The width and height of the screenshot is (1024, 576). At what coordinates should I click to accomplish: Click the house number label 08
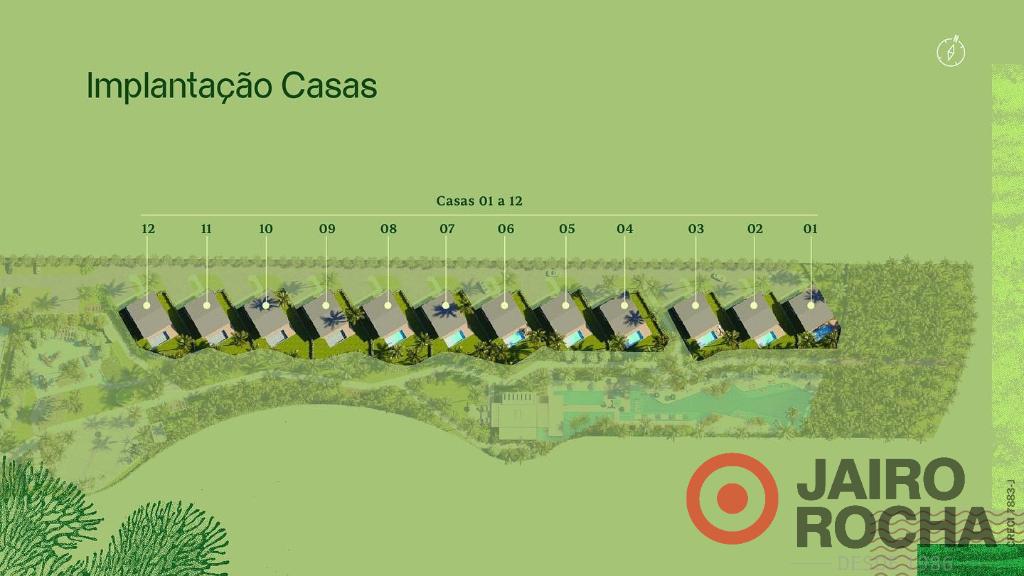click(388, 229)
